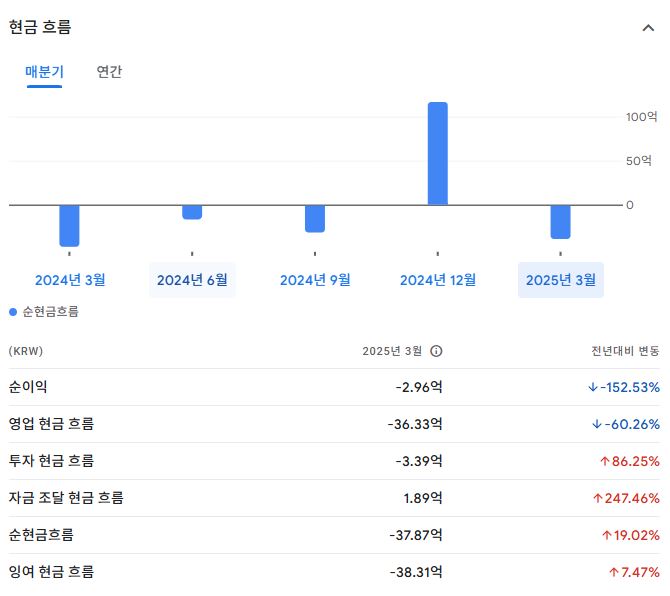
Task: Click the 2024년 6월 small negative bar
Action: (x=192, y=212)
